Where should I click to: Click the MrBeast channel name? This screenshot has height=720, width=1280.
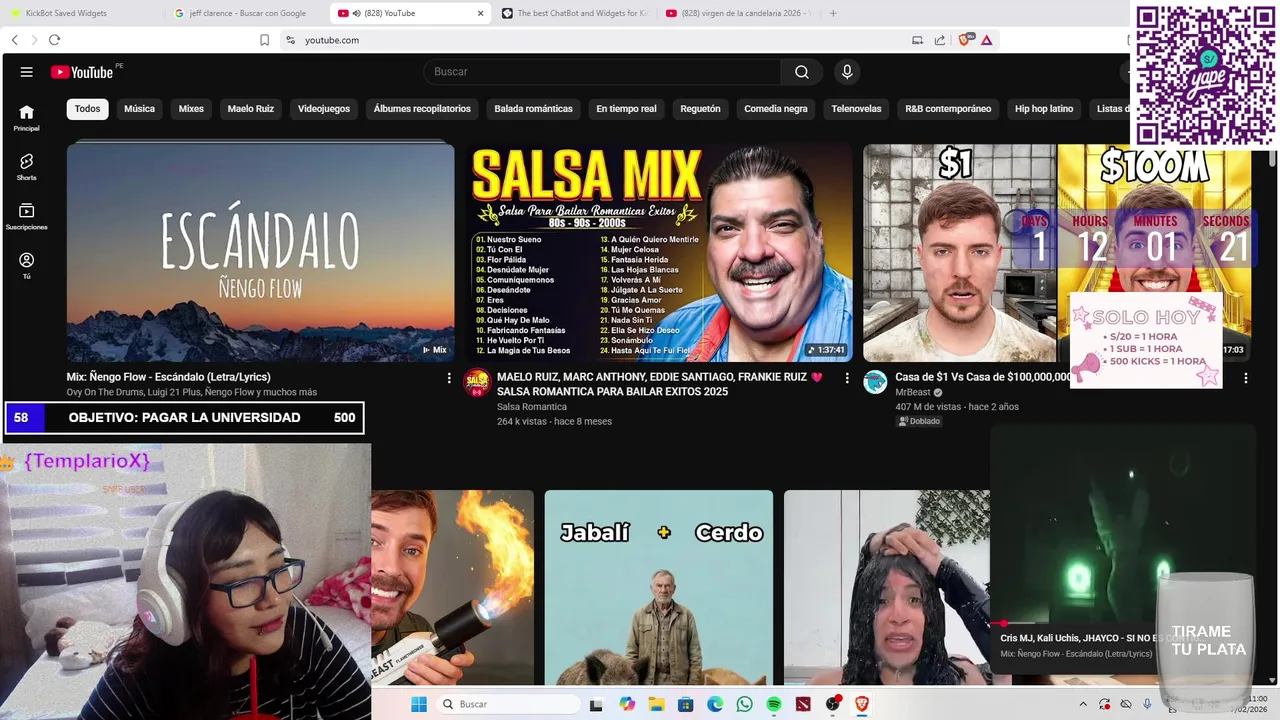913,393
